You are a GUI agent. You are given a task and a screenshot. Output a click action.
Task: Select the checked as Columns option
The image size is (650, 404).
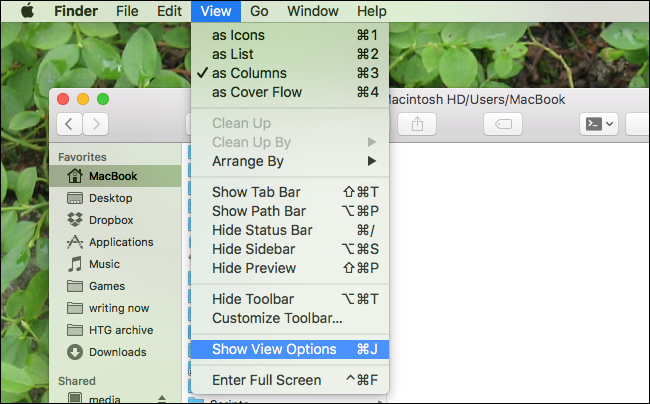tap(290, 73)
